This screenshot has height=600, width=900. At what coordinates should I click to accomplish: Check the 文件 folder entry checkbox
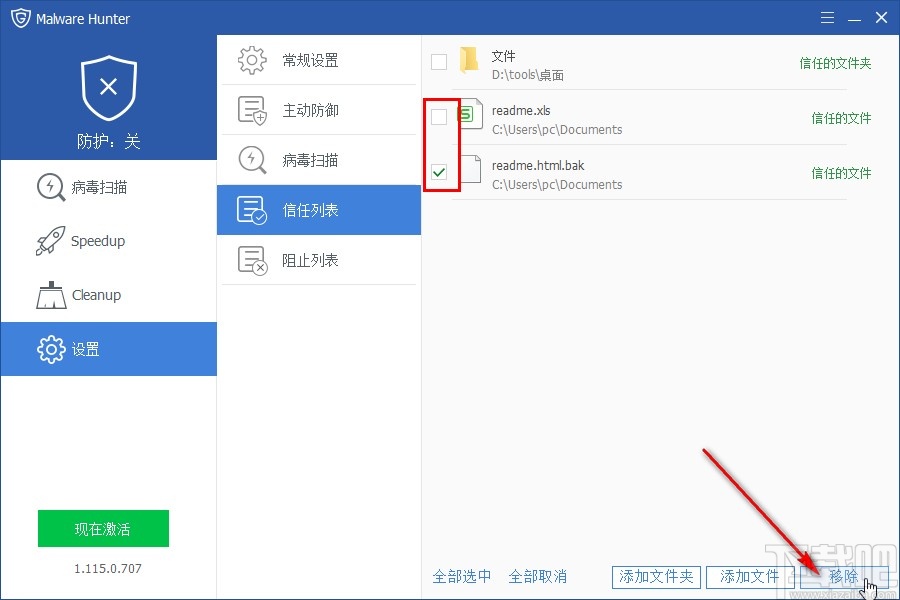click(439, 61)
